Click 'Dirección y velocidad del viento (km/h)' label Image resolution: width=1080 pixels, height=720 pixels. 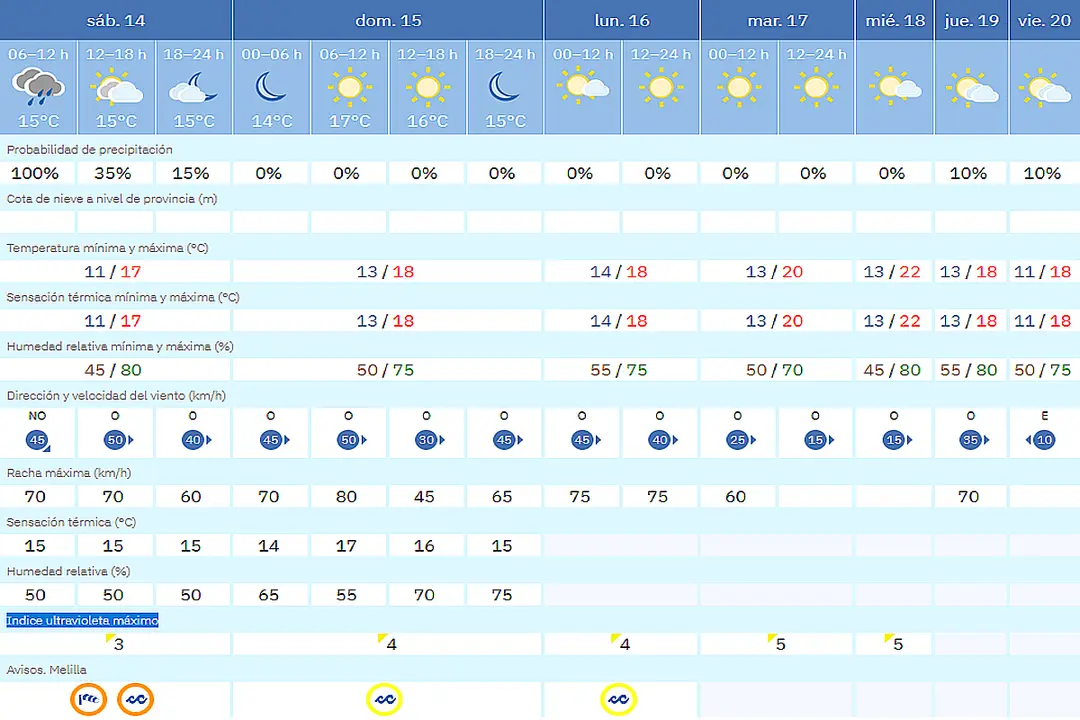pyautogui.click(x=116, y=395)
